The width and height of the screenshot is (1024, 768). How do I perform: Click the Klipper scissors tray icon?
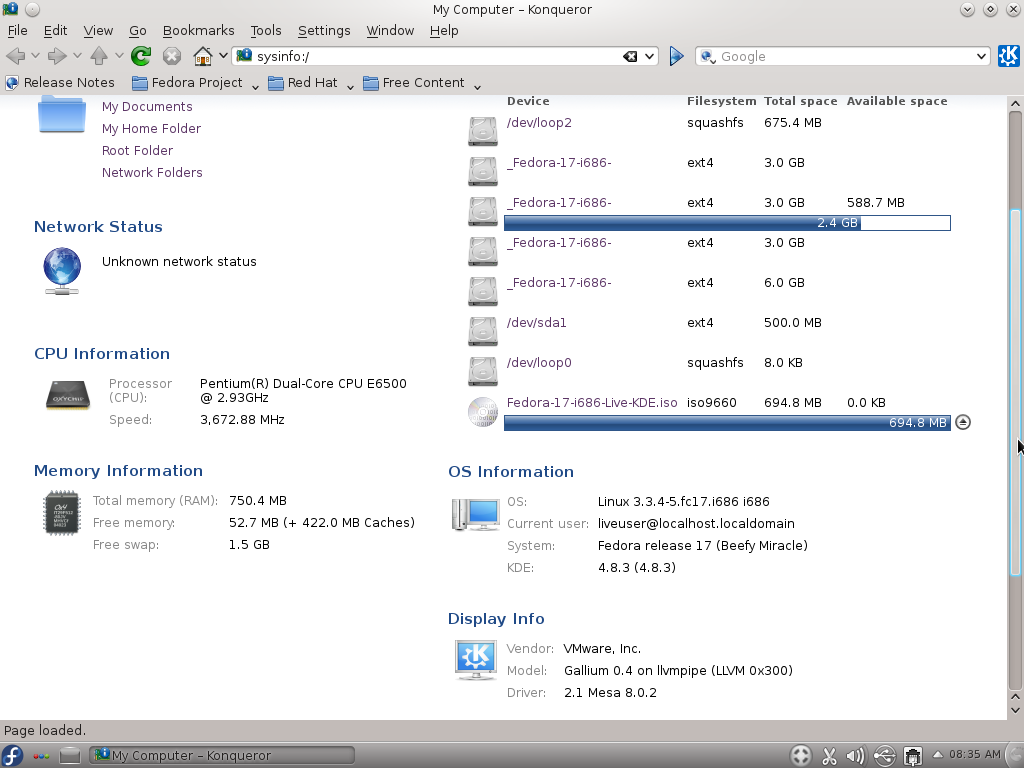coord(829,756)
